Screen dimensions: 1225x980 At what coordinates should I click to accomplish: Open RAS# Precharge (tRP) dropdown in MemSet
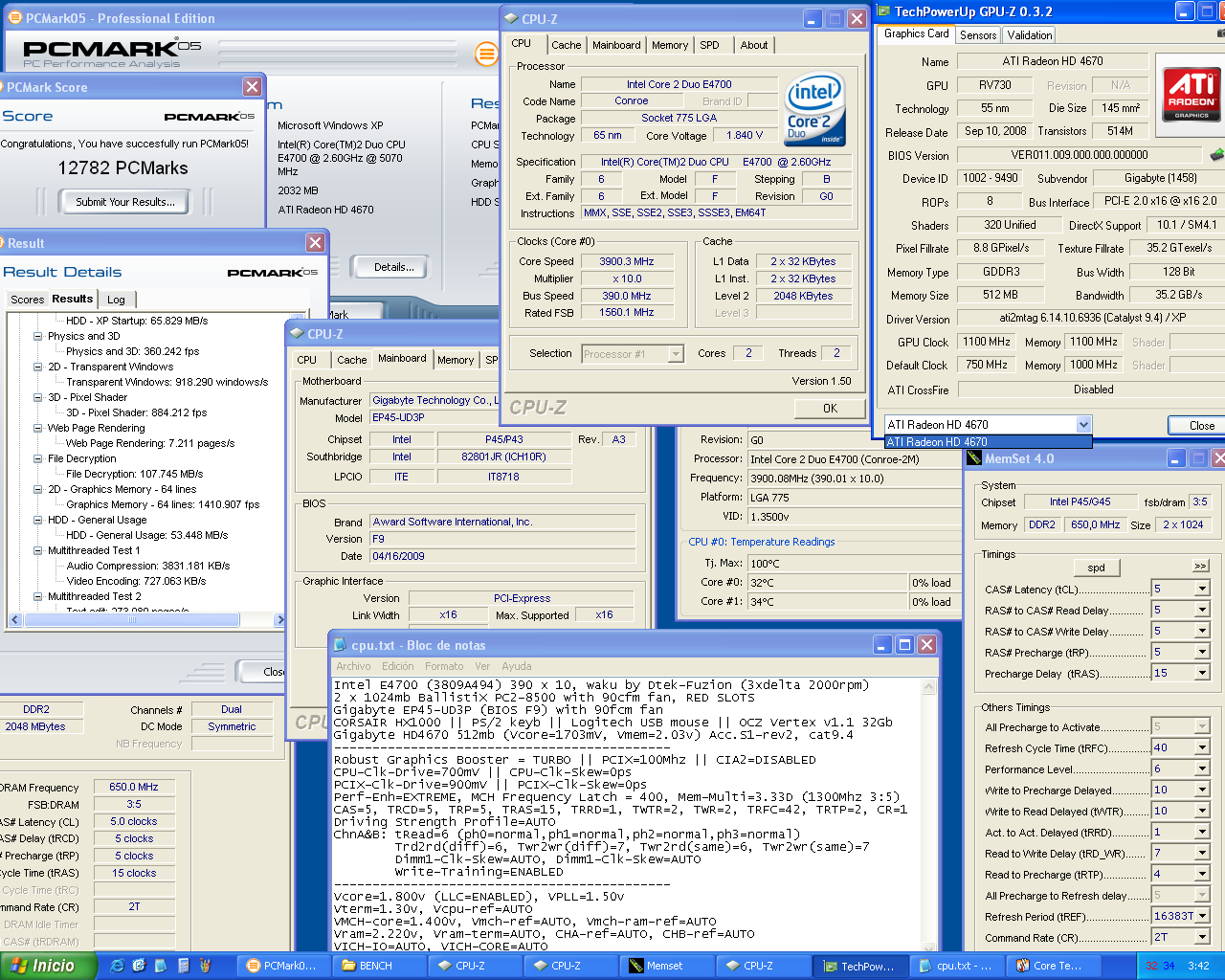pyautogui.click(x=1202, y=652)
